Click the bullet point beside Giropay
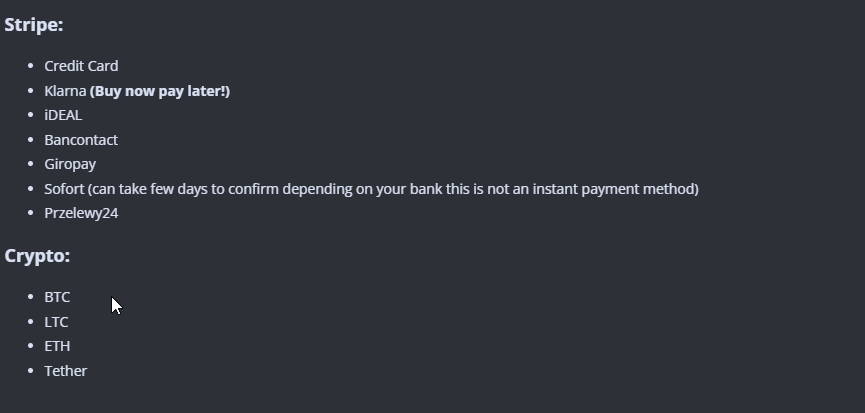This screenshot has width=865, height=413. coord(30,164)
